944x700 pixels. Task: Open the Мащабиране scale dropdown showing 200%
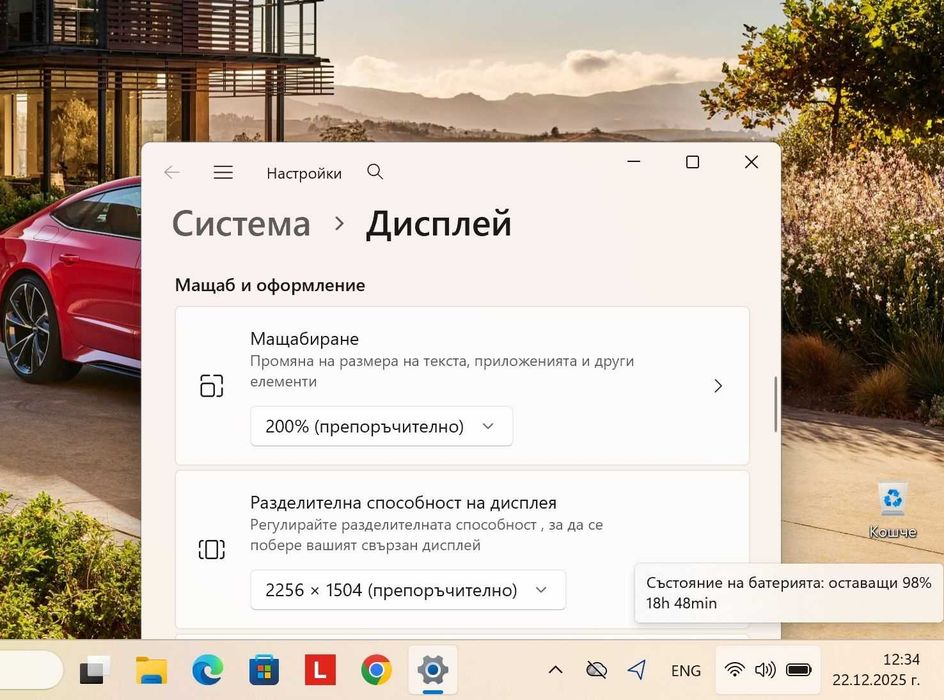[x=381, y=426]
